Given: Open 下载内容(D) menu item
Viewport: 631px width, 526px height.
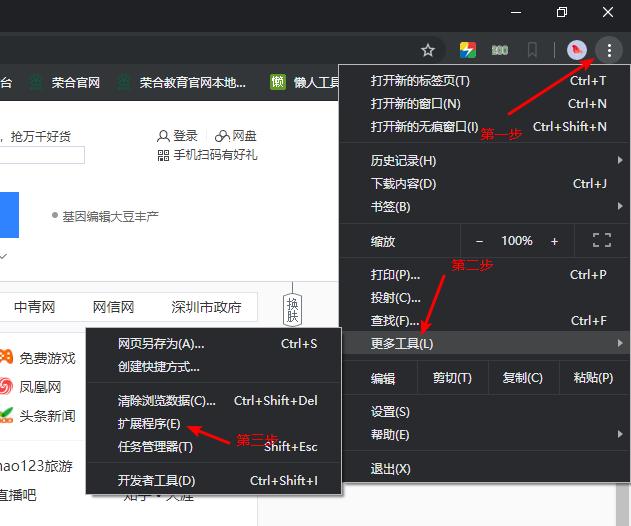Looking at the screenshot, I should click(x=485, y=184).
